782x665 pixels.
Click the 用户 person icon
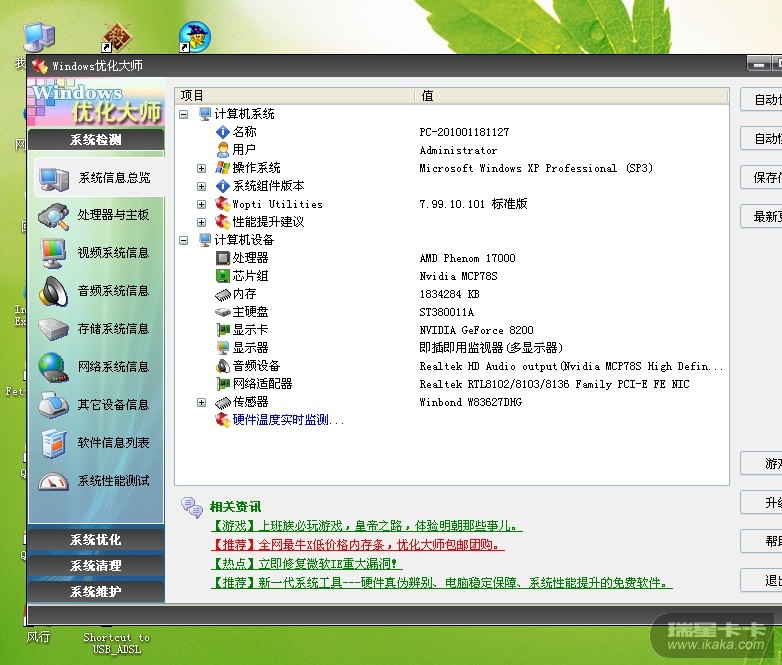[x=222, y=150]
